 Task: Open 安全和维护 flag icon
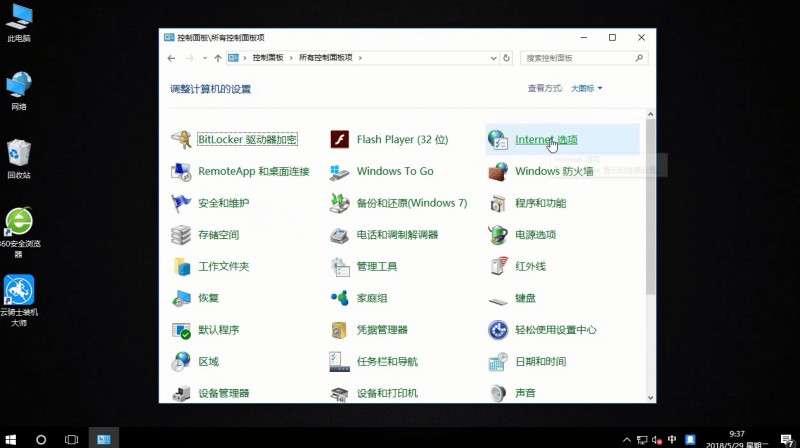(181, 203)
